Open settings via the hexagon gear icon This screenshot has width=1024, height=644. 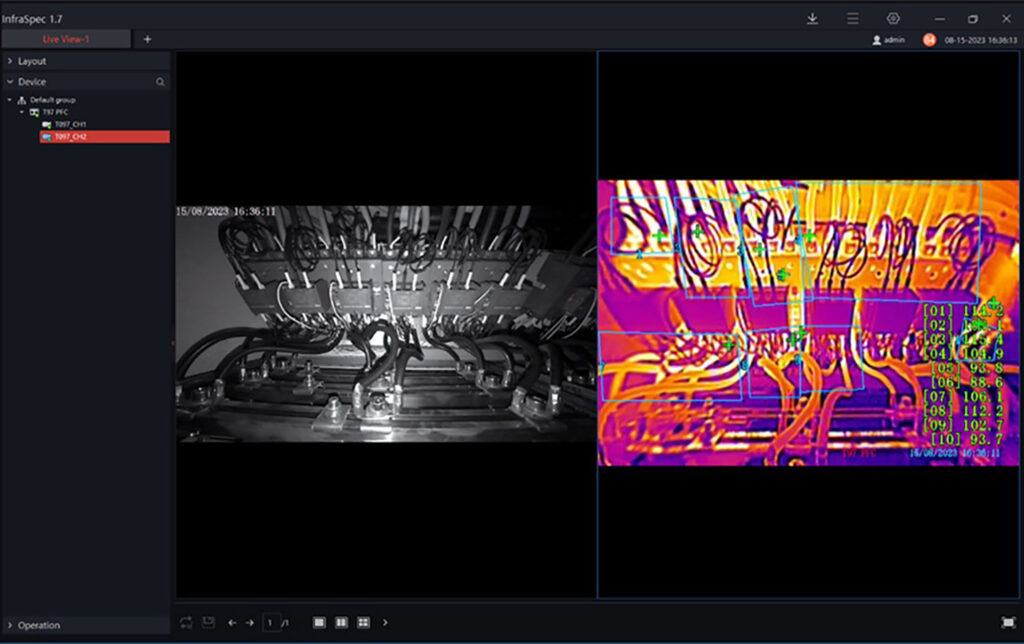893,18
